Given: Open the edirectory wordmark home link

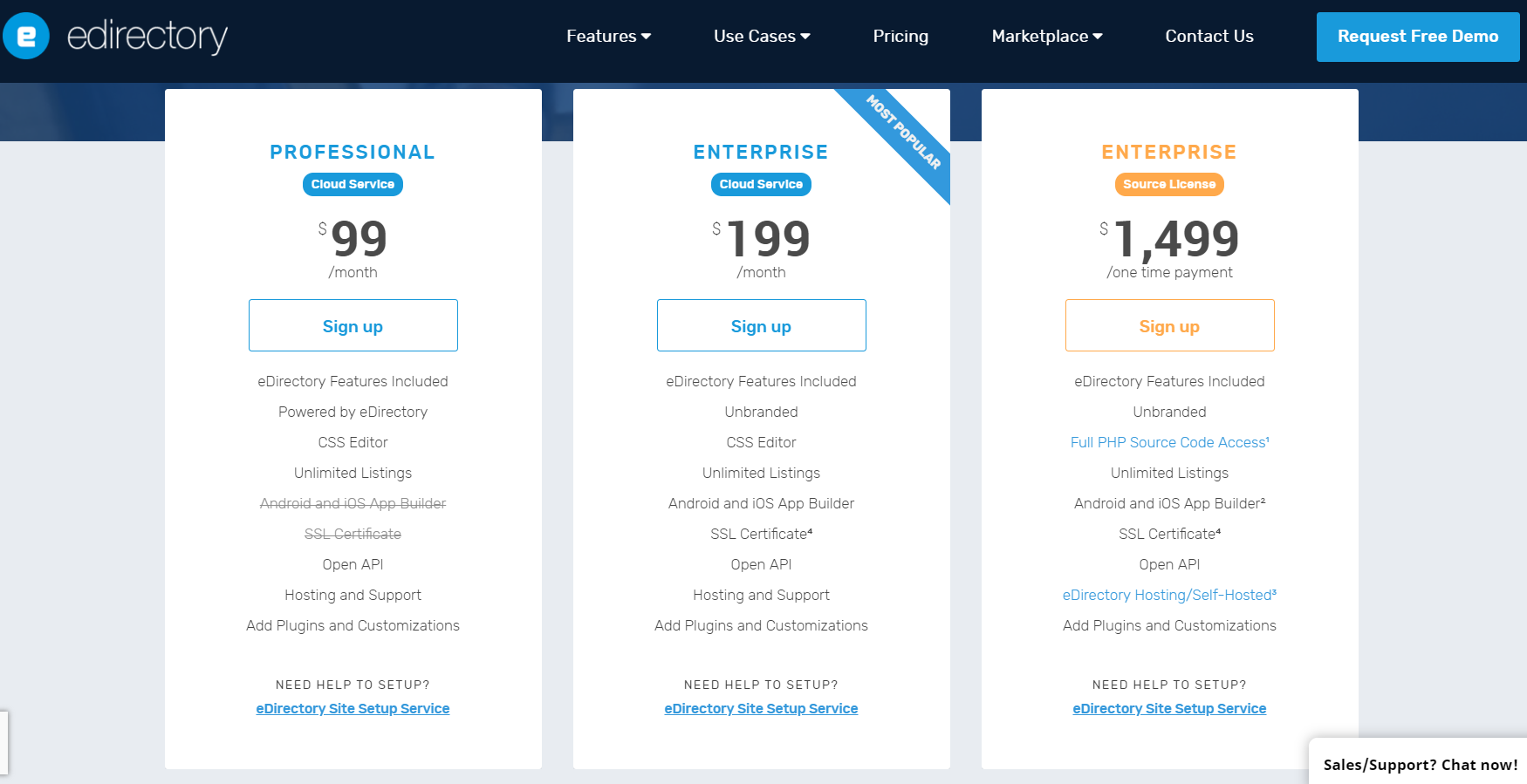Looking at the screenshot, I should pyautogui.click(x=147, y=37).
